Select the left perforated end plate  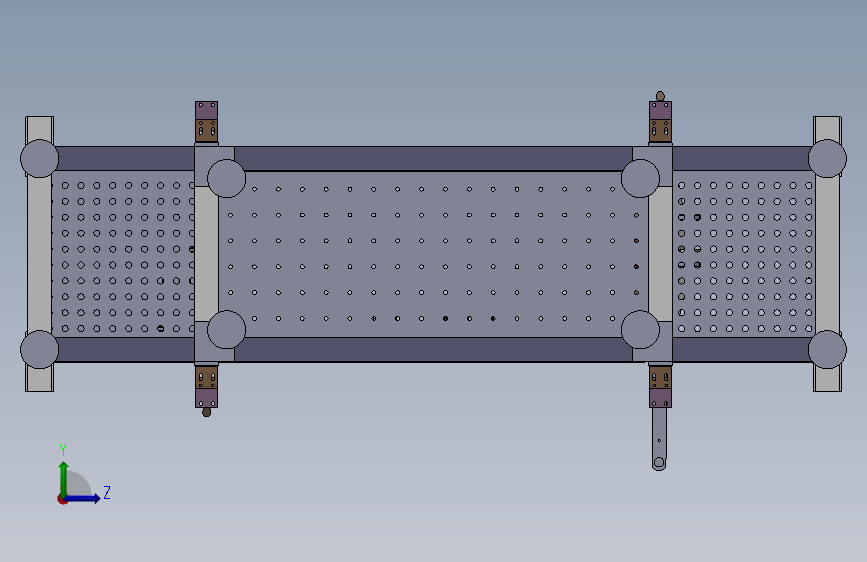[x=123, y=254]
